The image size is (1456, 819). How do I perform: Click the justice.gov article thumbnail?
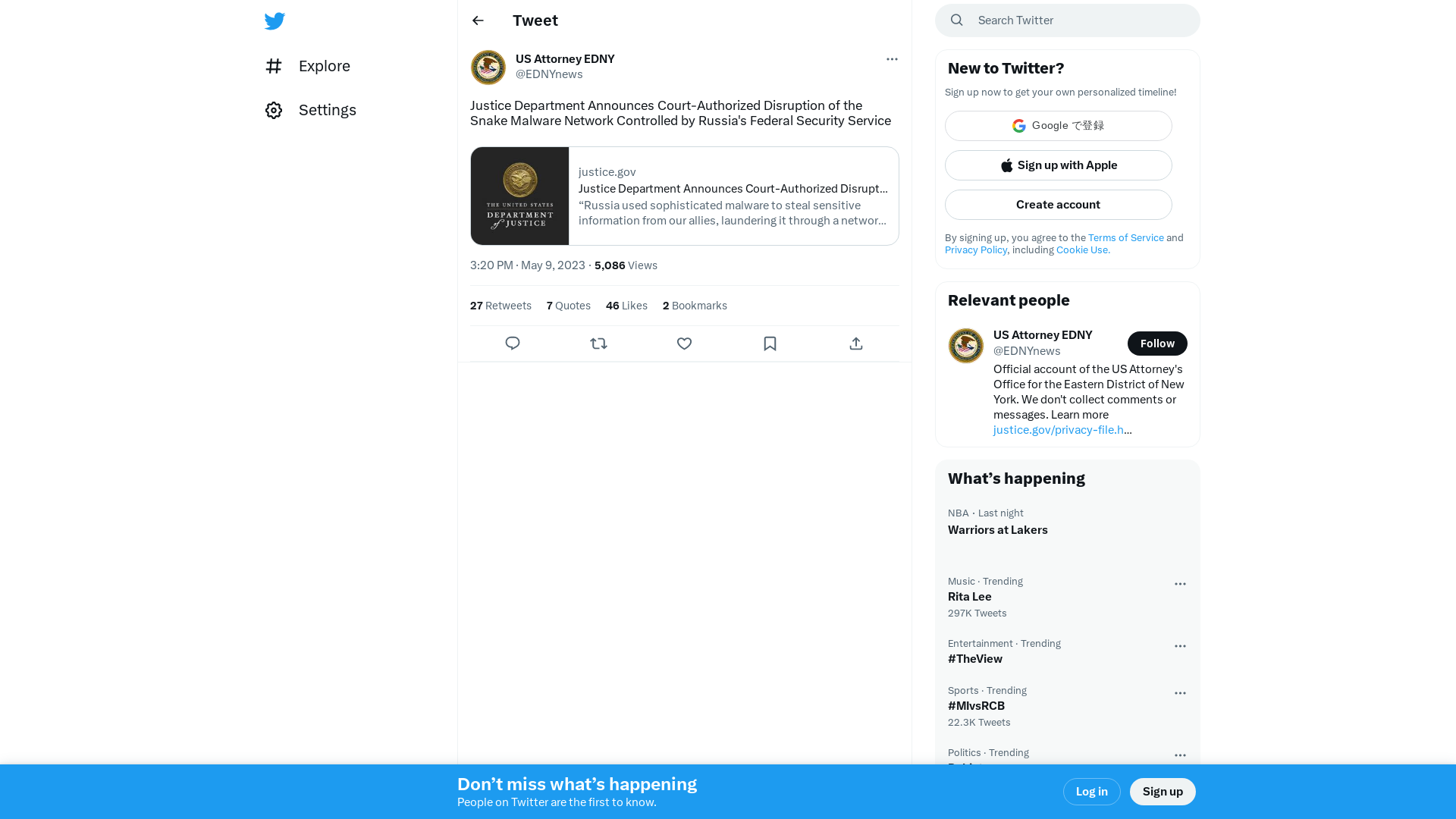519,196
